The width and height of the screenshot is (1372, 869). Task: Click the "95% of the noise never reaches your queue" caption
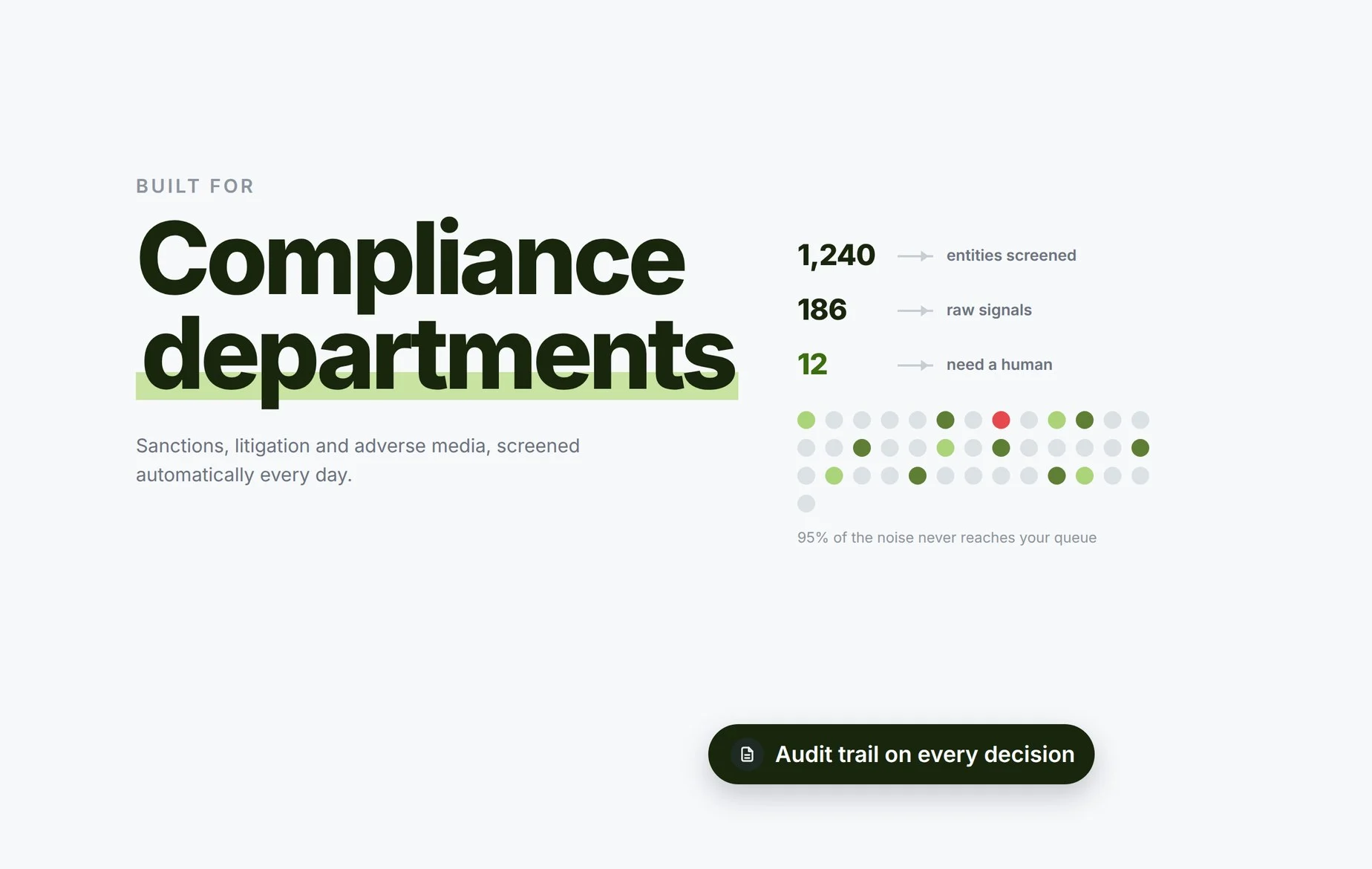pos(947,538)
